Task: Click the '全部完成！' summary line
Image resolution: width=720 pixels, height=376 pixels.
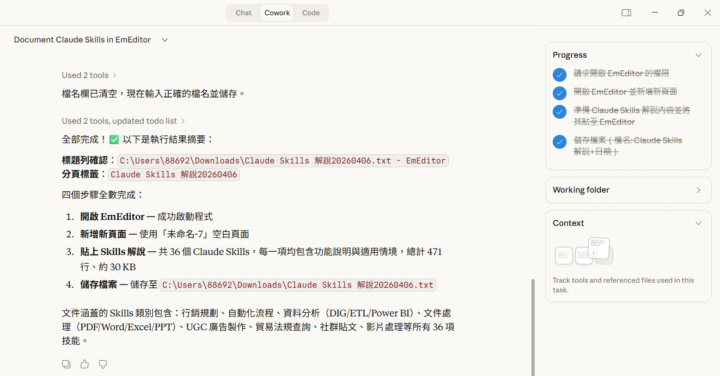Action: [137, 140]
